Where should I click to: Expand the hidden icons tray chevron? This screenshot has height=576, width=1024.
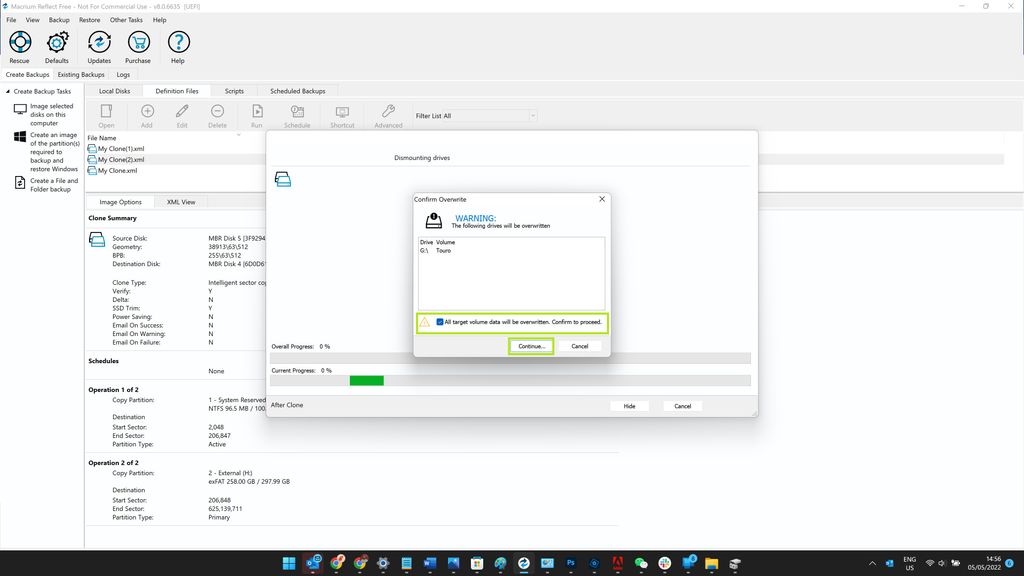click(x=871, y=563)
